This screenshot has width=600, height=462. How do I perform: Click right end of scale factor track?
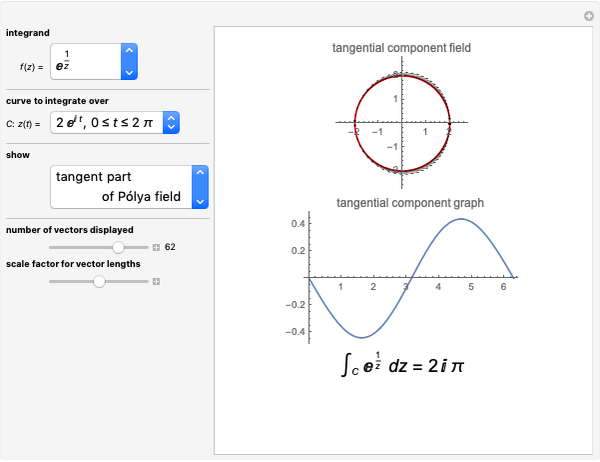tap(146, 282)
